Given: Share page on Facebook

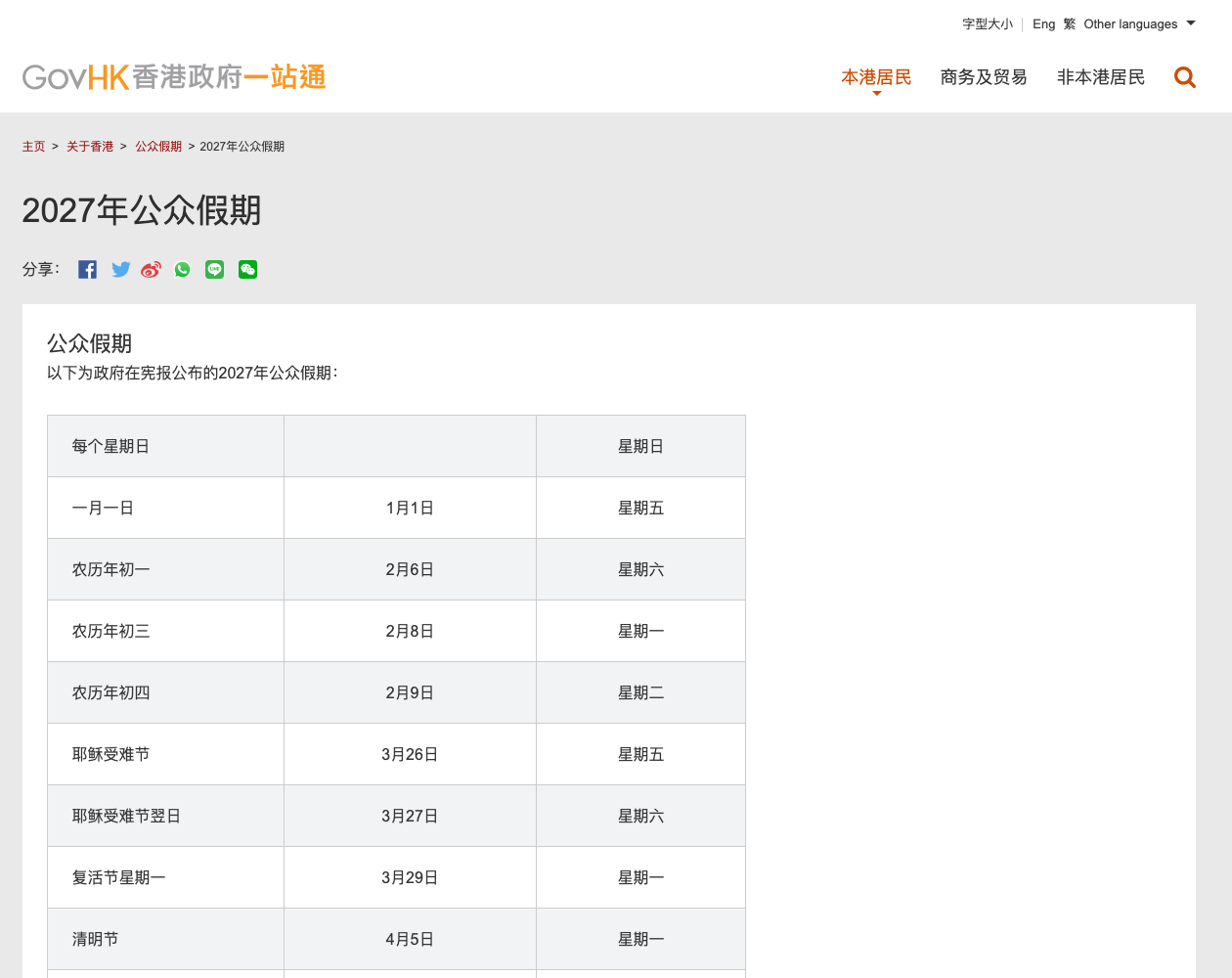Looking at the screenshot, I should pyautogui.click(x=88, y=270).
